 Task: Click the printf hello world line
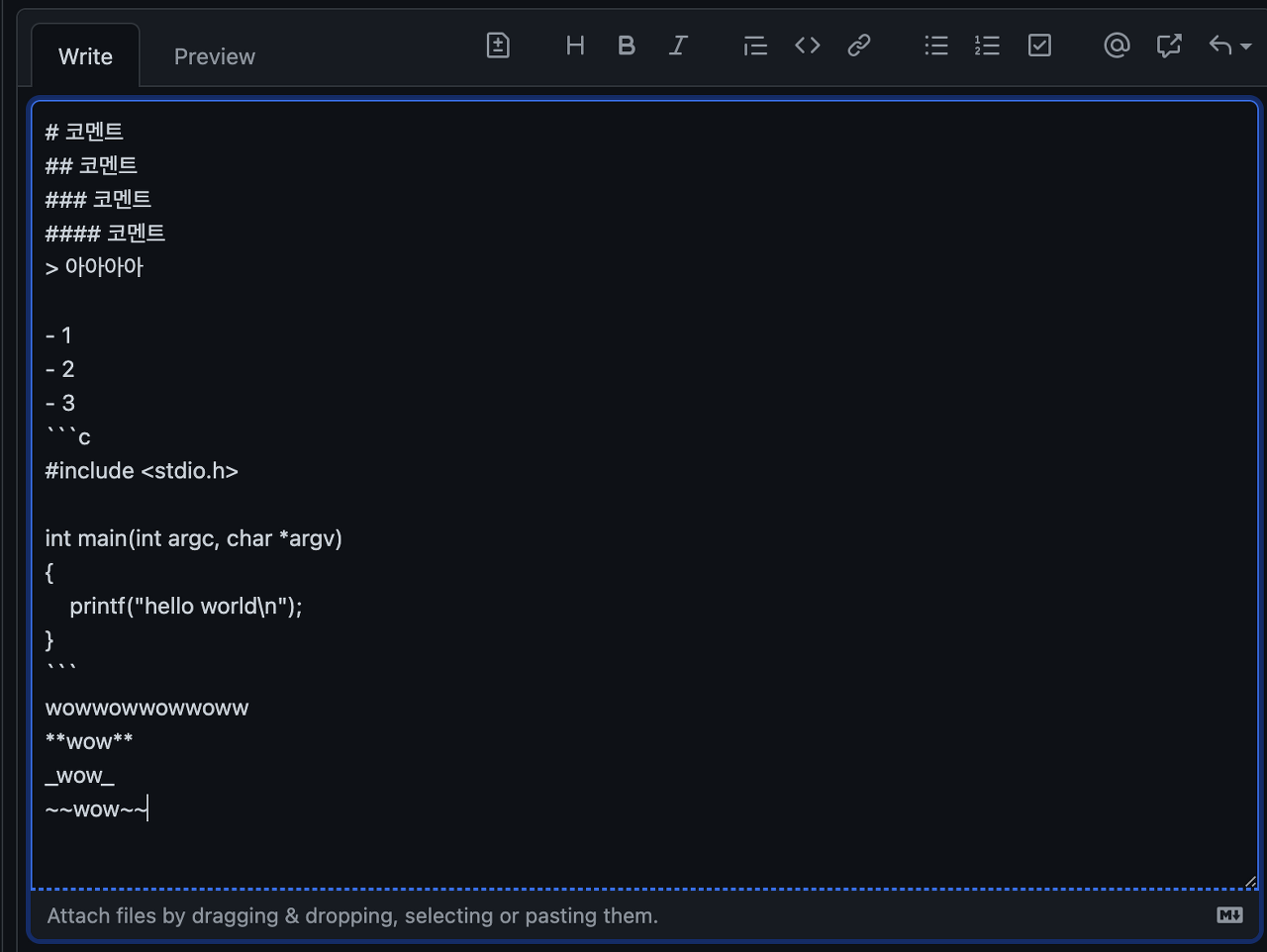point(185,607)
